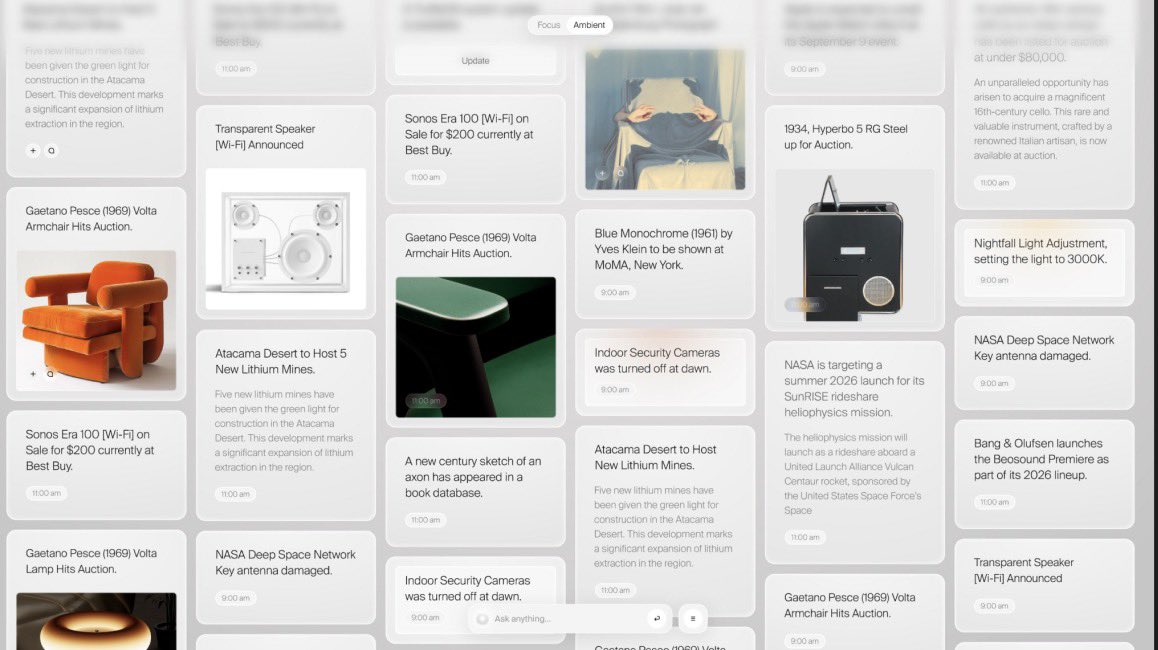Click 'at under $80,000.' text
The width and height of the screenshot is (1158, 650).
coord(1019,58)
